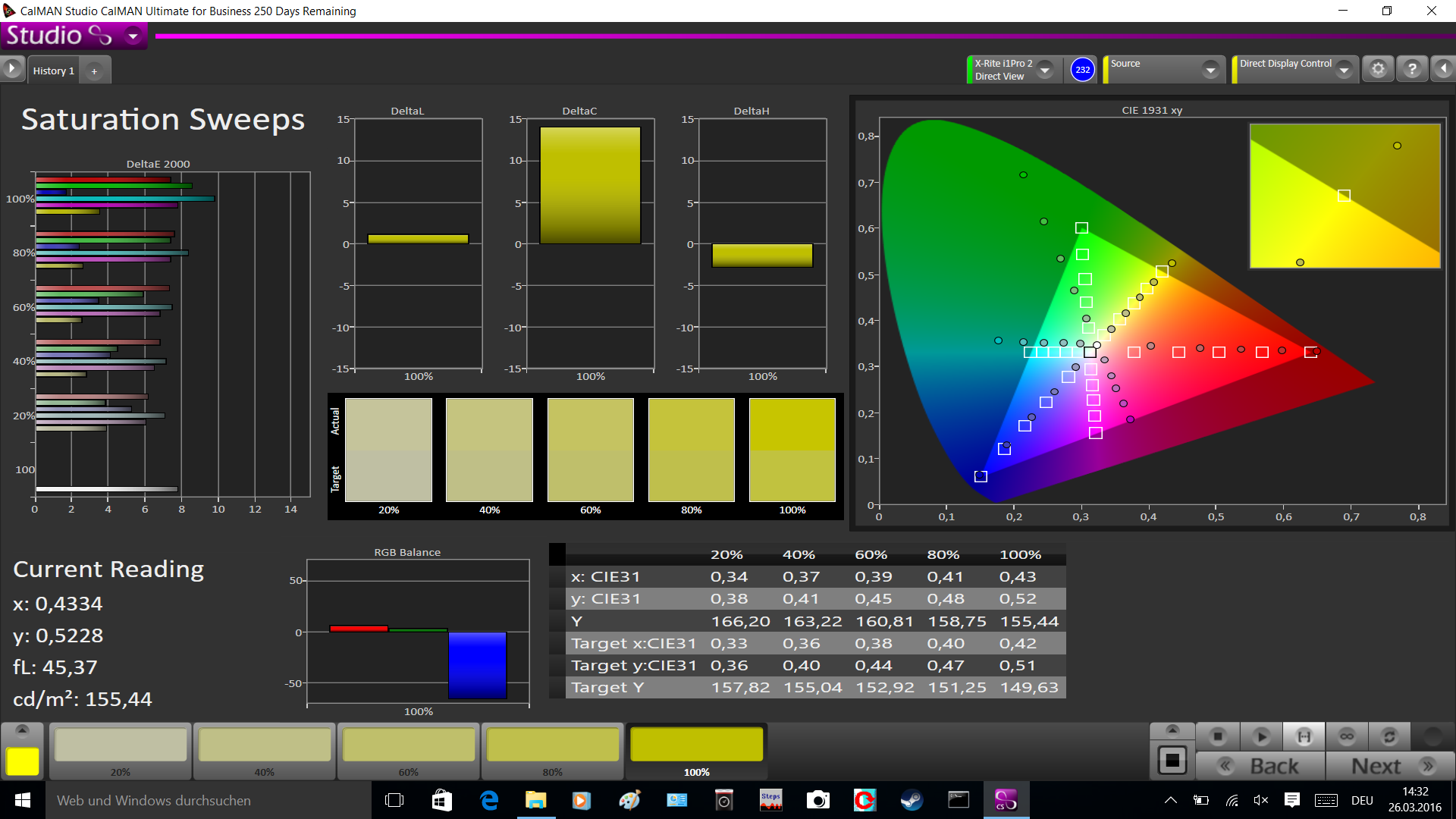Viewport: 1456px width, 819px height.
Task: Expand the Direct Display Control dropdown
Action: tap(1344, 70)
